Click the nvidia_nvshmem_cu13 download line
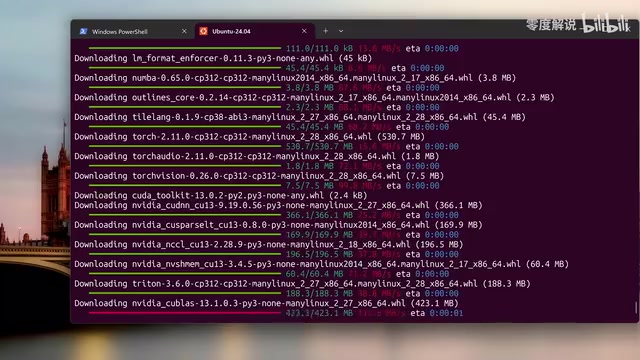This screenshot has height=360, width=640. pos(321,264)
